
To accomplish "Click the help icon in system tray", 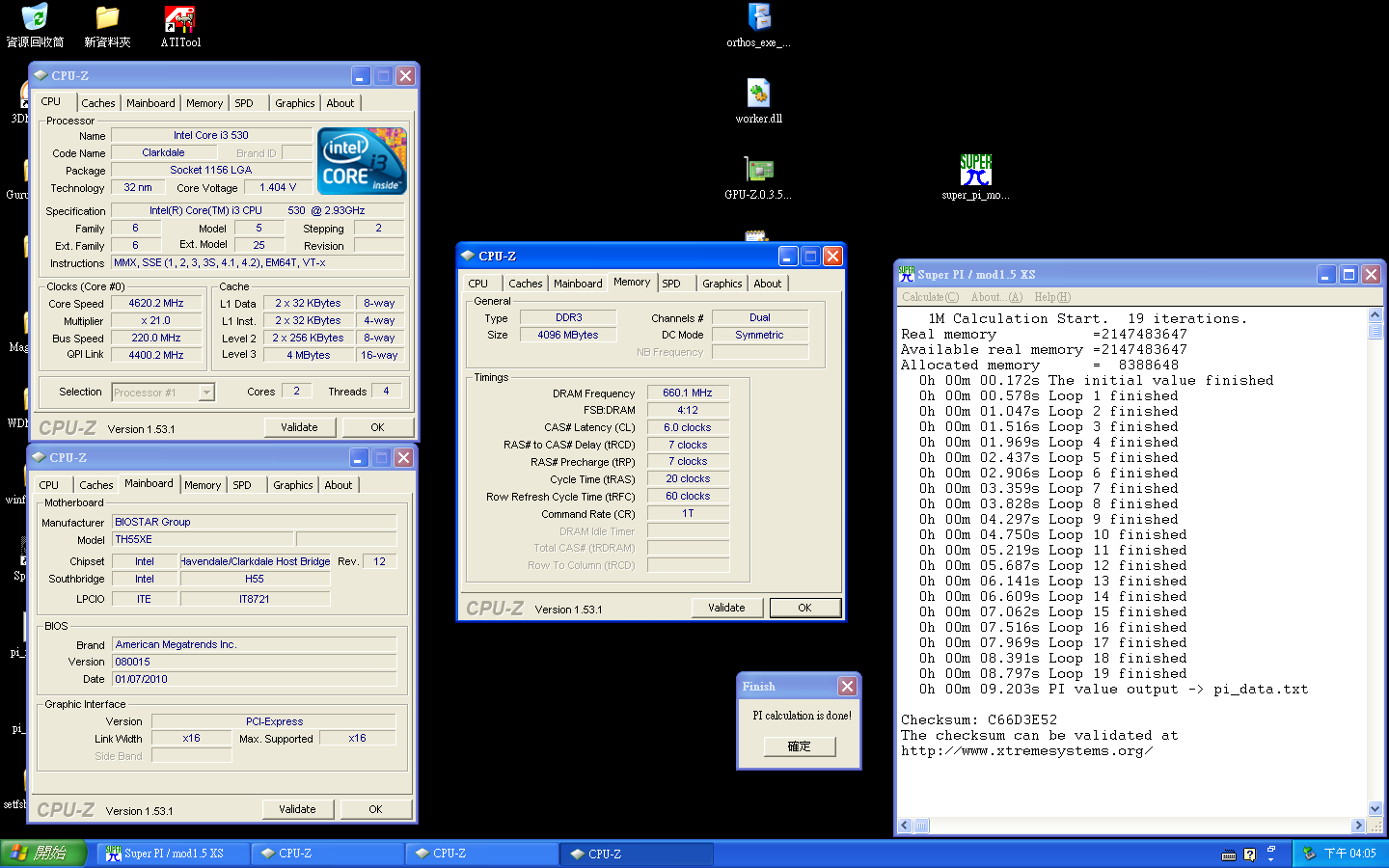I will point(1249,854).
